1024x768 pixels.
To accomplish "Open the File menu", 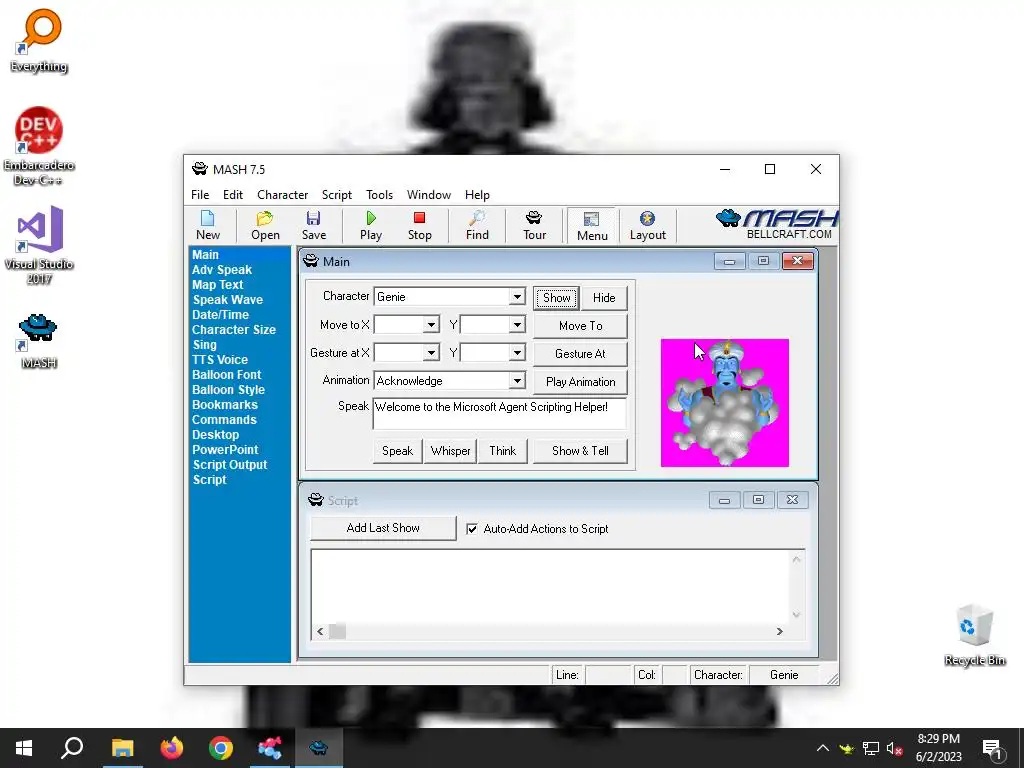I will point(200,195).
